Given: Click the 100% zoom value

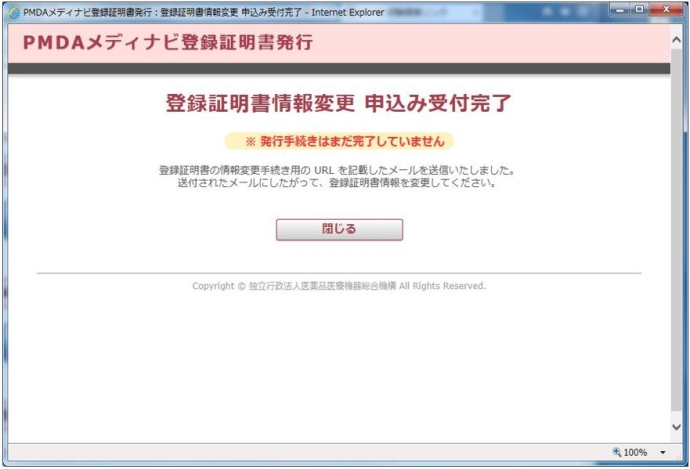Looking at the screenshot, I should pyautogui.click(x=635, y=452).
